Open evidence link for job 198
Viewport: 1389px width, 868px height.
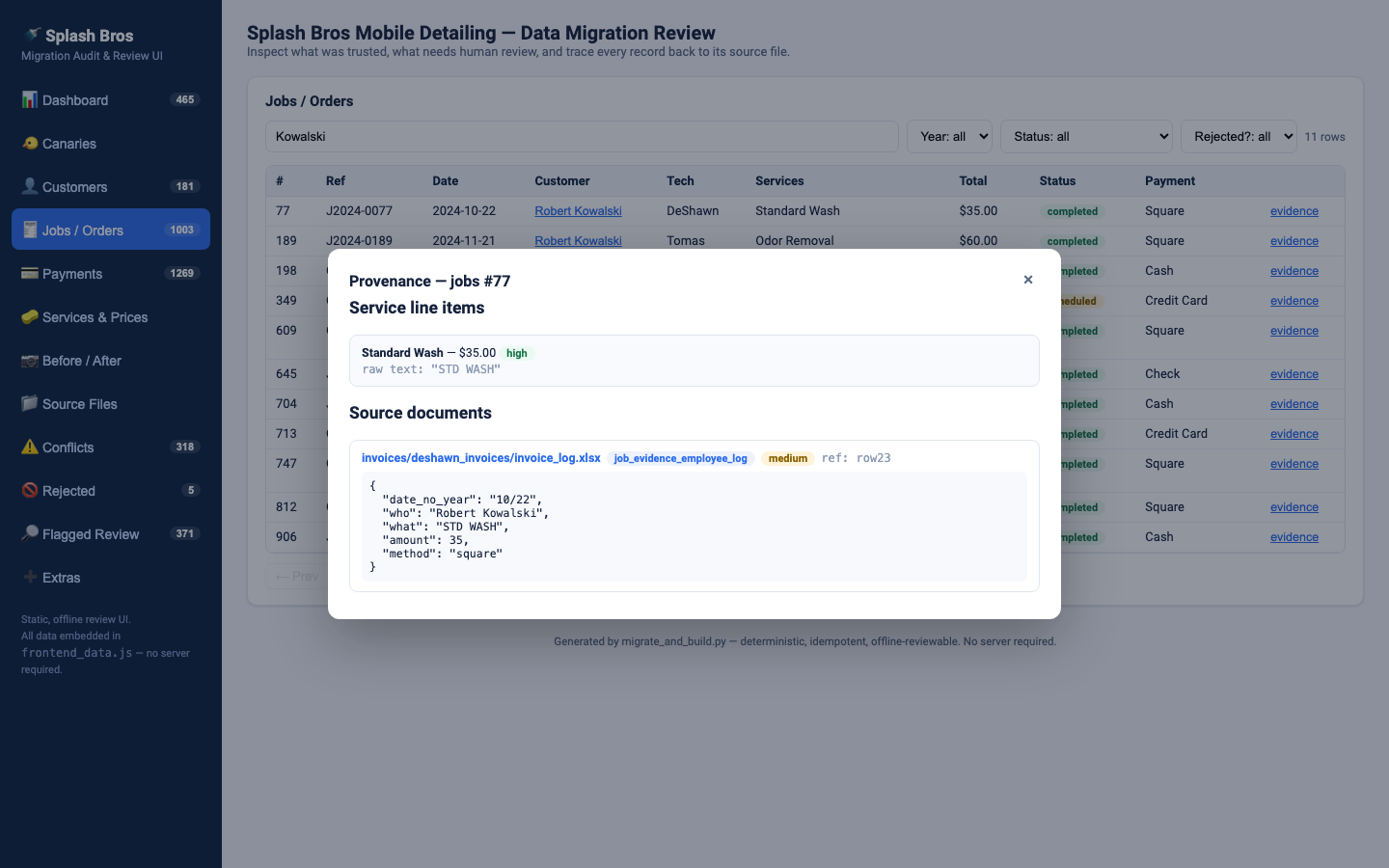[x=1294, y=271]
